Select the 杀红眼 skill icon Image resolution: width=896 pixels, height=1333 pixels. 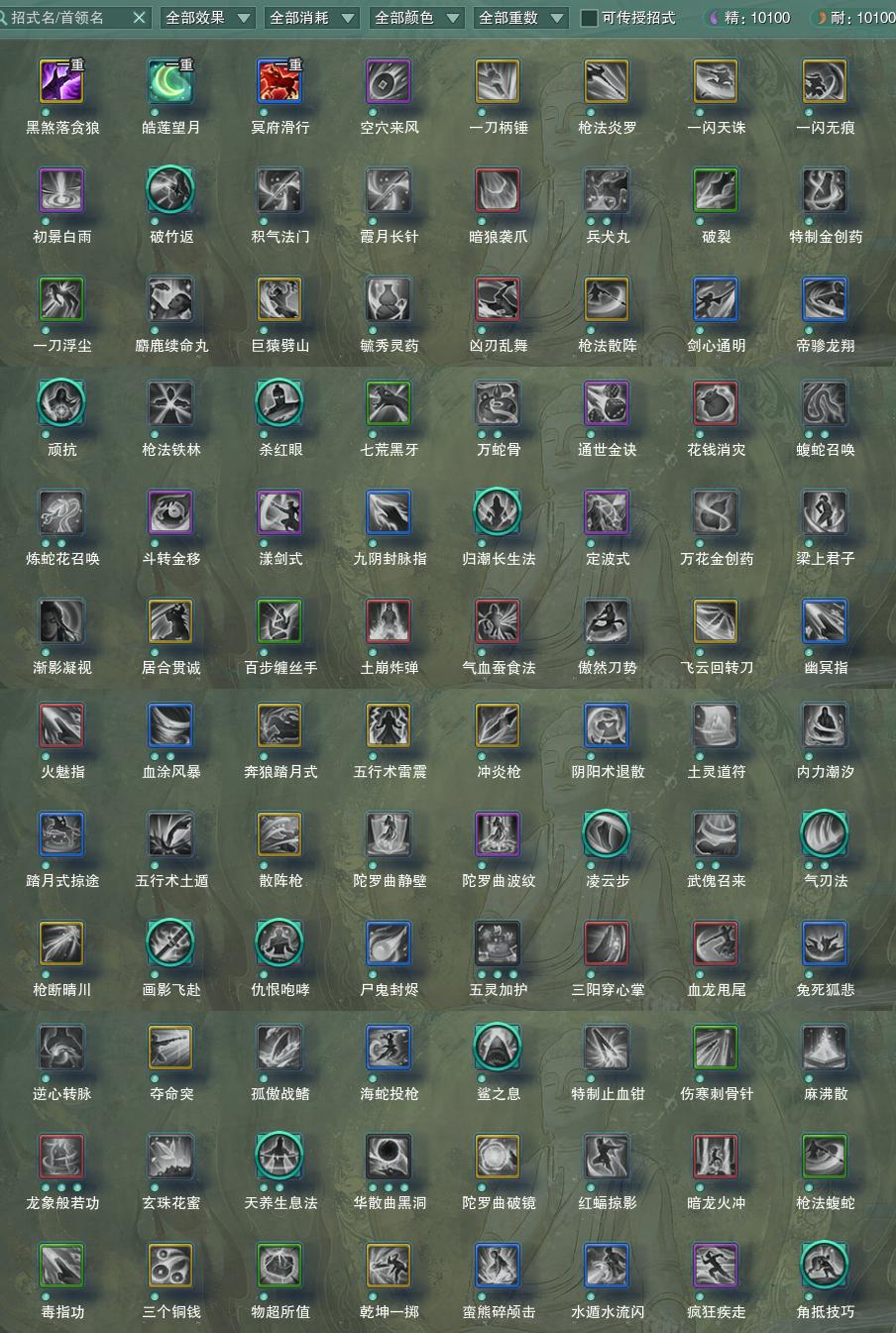coord(280,403)
